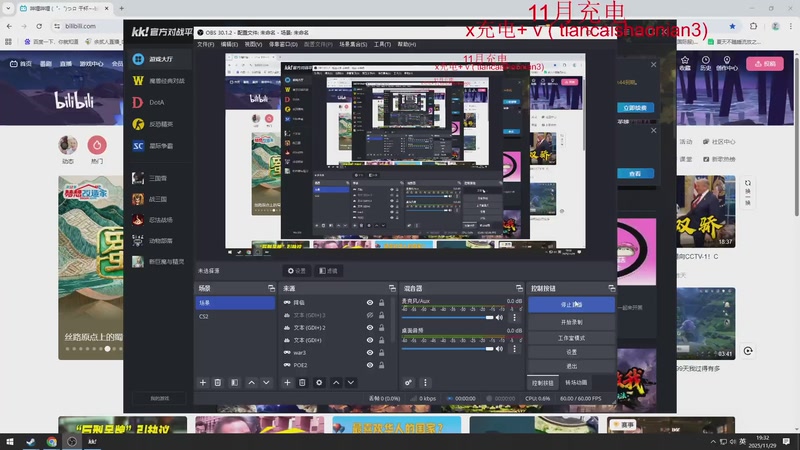
Task: Float the Controls dock with its pop-out icon
Action: 611,288
